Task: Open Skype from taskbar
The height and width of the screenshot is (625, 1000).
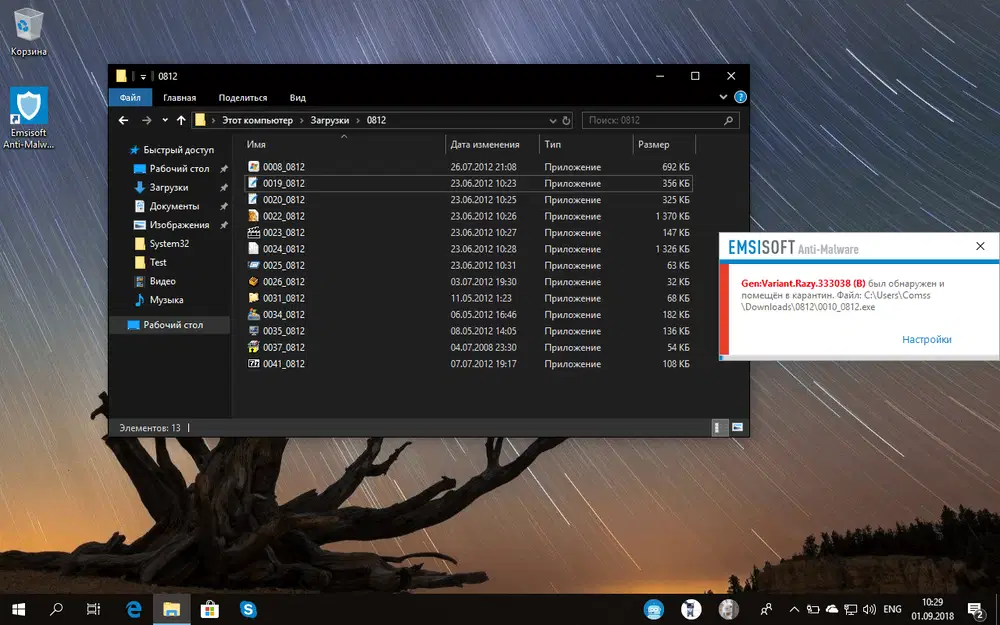Action: coord(248,610)
